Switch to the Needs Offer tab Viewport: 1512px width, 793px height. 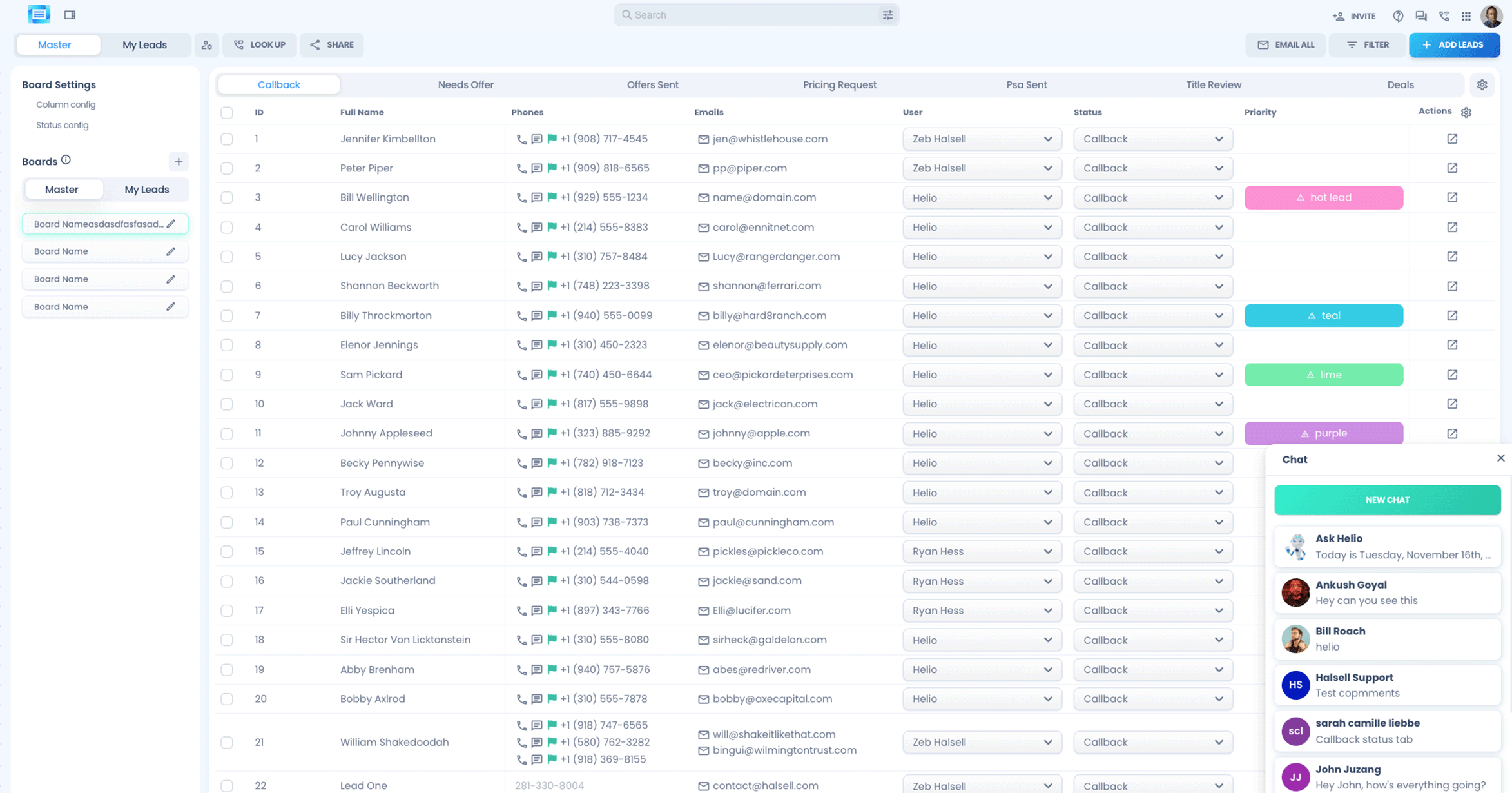coord(465,85)
